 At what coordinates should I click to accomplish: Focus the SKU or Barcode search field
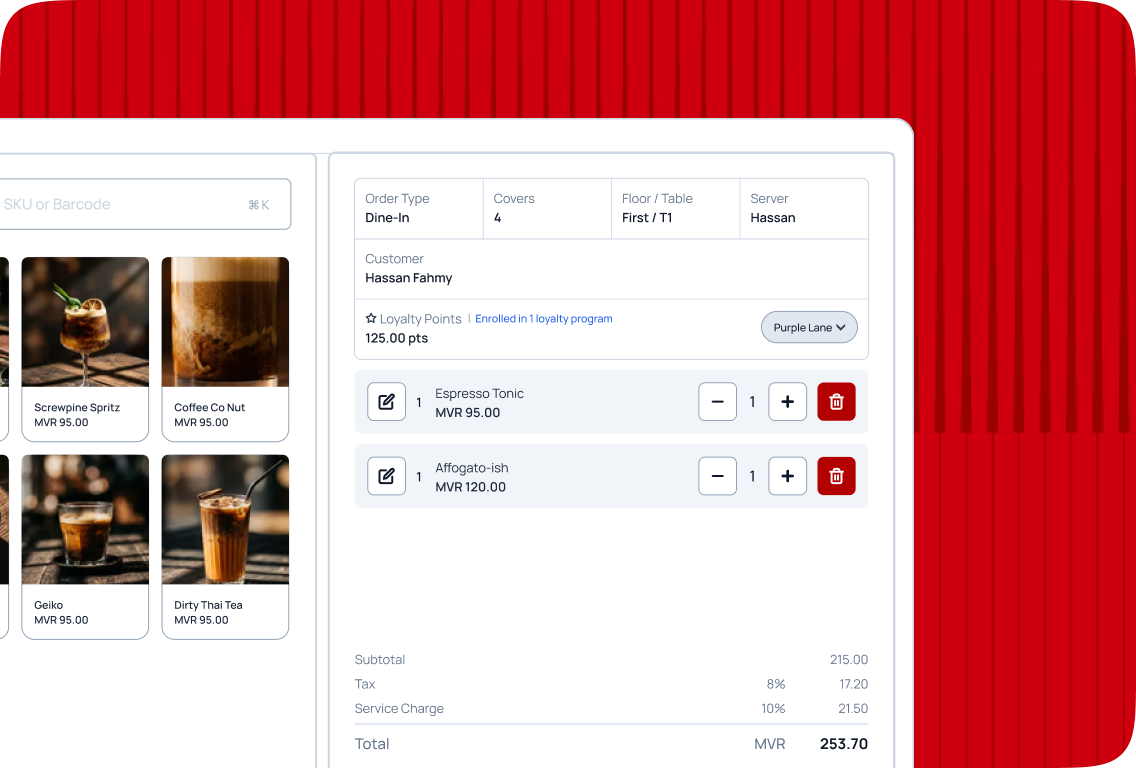point(144,204)
